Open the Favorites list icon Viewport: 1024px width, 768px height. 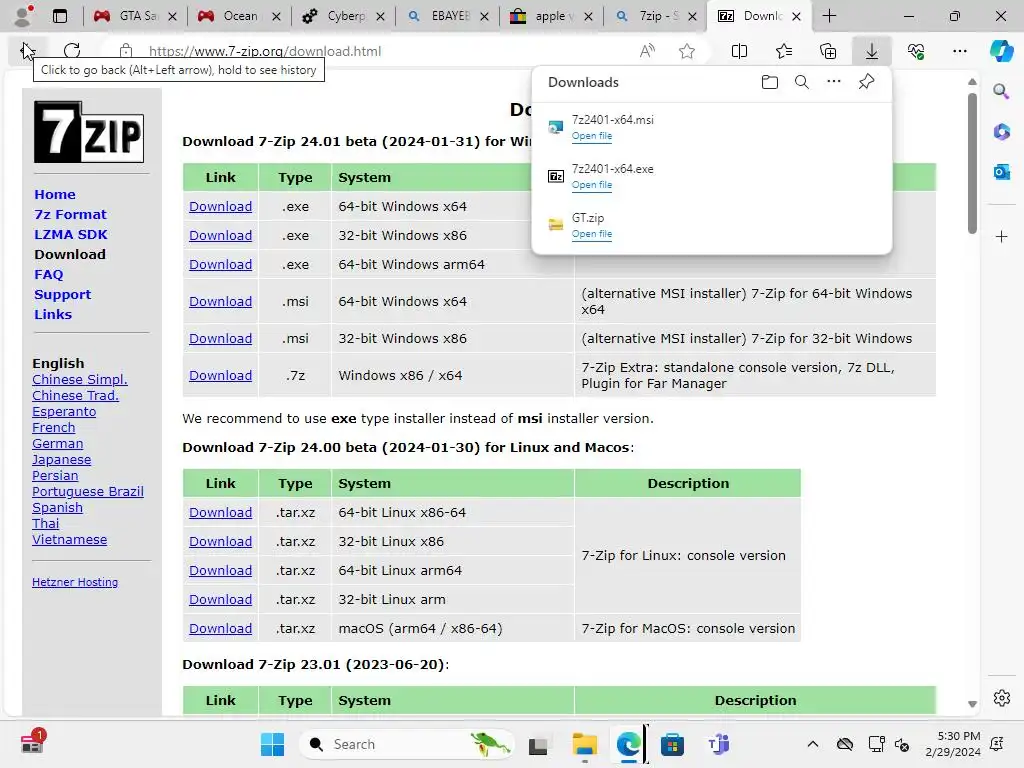tap(784, 51)
